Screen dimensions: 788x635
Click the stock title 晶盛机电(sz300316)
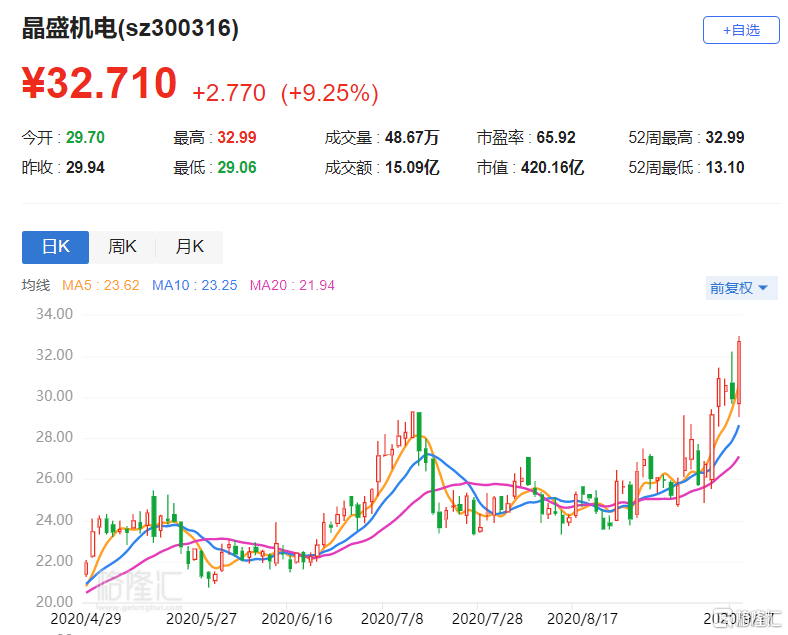tap(130, 28)
